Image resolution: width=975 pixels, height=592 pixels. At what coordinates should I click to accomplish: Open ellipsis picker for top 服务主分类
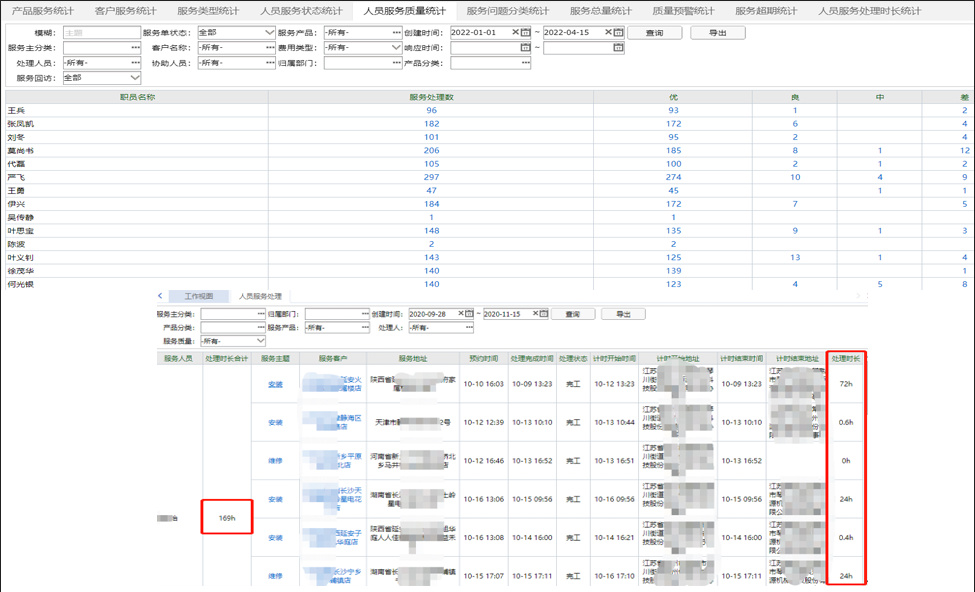coord(135,48)
